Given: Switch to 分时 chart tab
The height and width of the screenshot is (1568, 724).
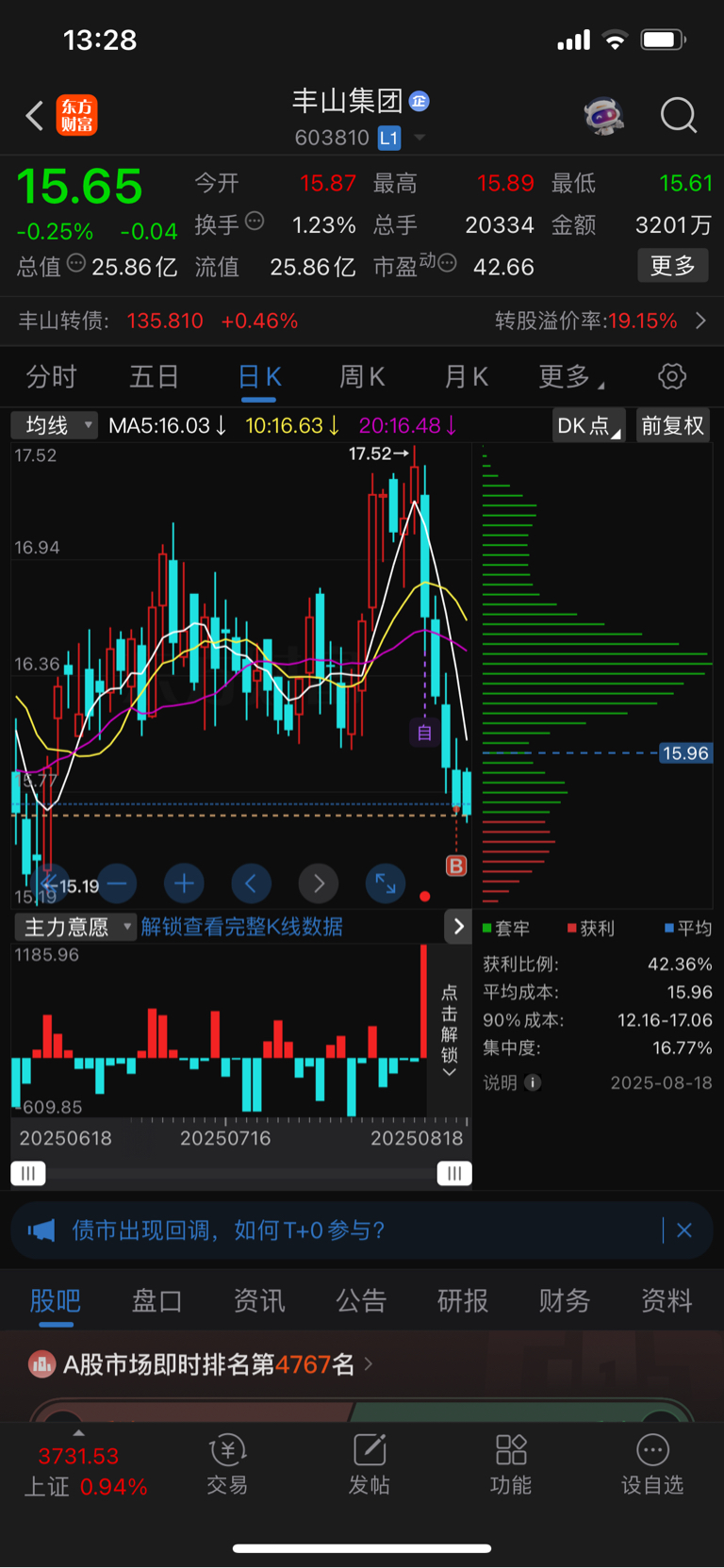Looking at the screenshot, I should click(51, 378).
